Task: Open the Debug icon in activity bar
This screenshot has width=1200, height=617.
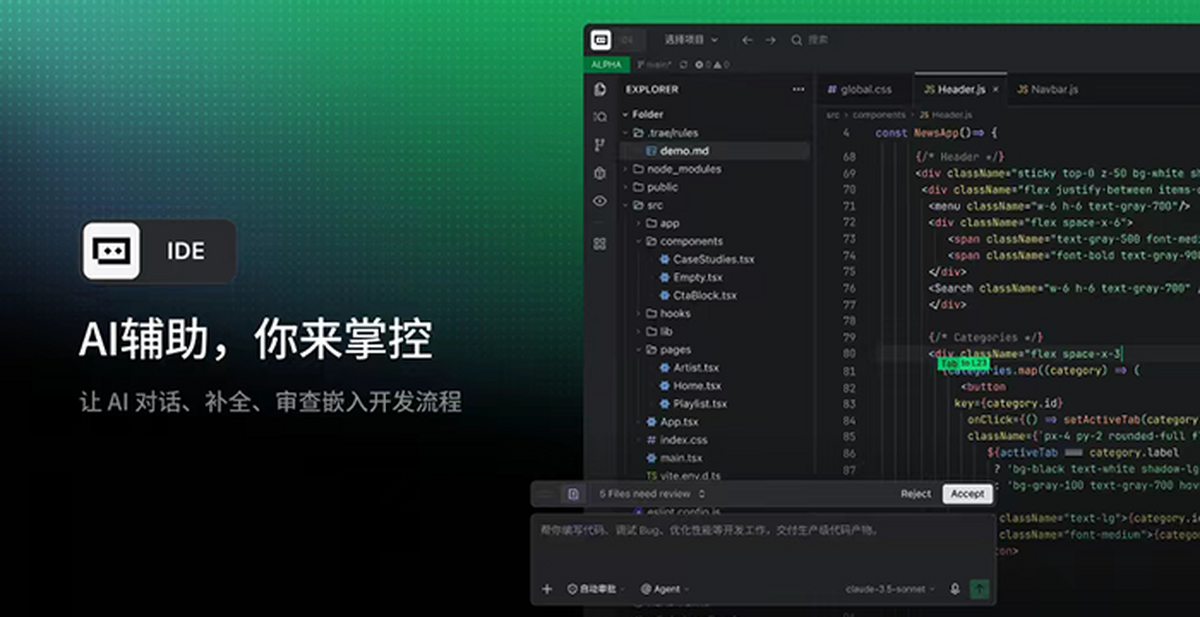Action: tap(600, 173)
